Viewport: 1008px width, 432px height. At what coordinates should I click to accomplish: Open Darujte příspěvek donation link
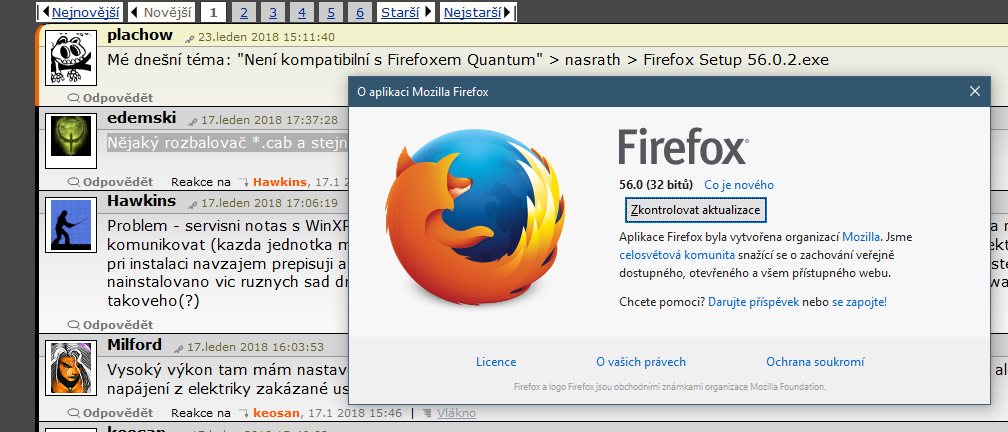click(x=753, y=302)
